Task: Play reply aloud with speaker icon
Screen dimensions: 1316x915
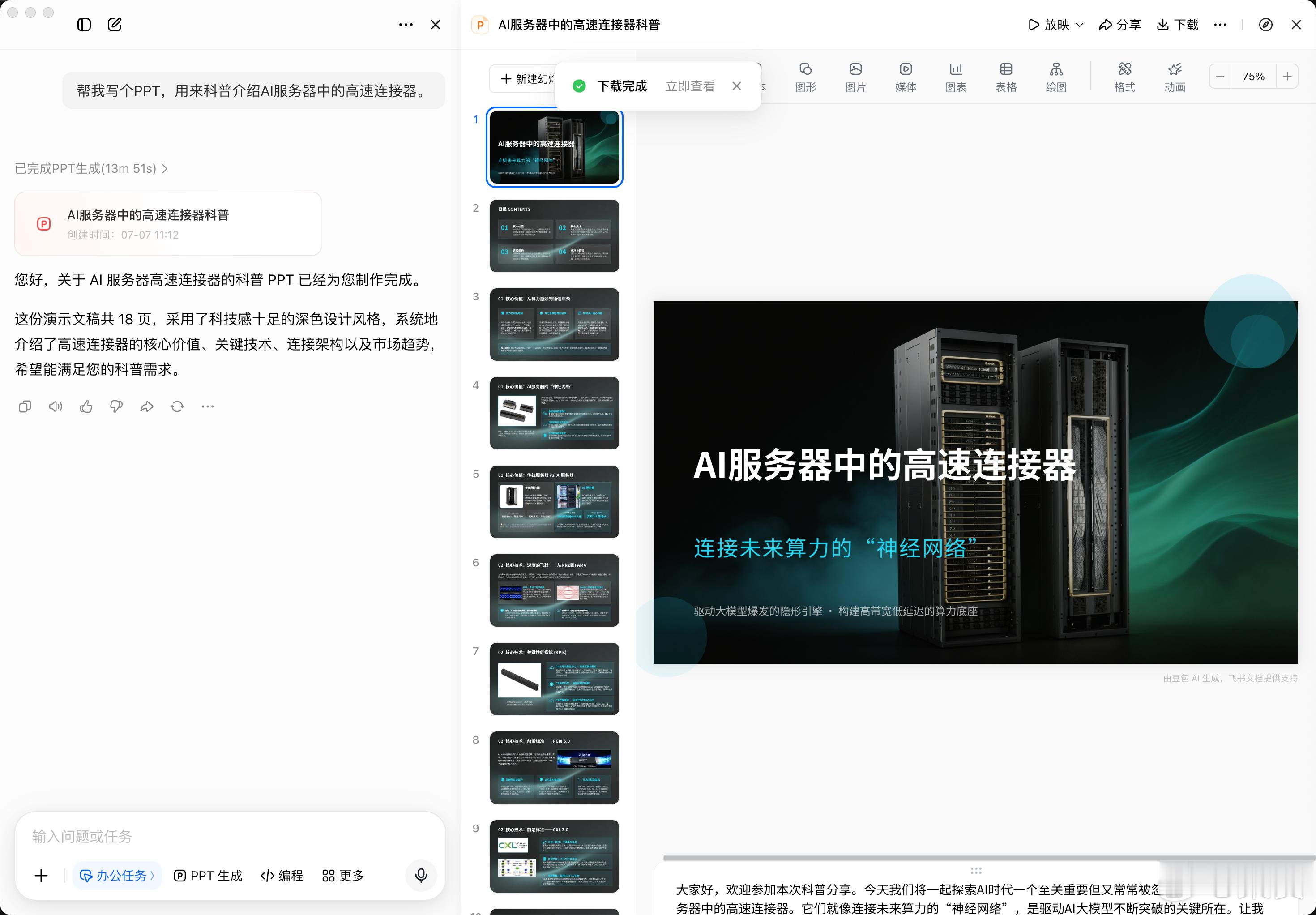Action: [x=55, y=406]
